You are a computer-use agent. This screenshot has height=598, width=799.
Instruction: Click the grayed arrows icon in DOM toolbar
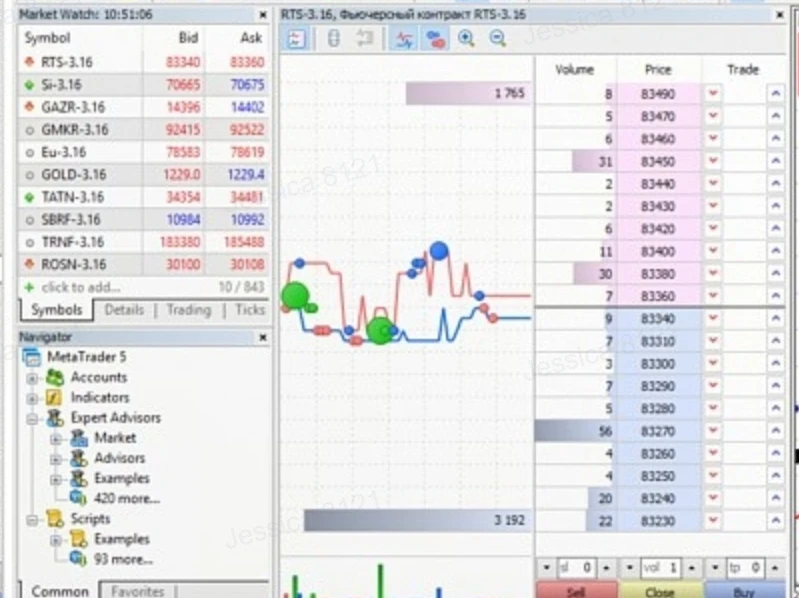pyautogui.click(x=364, y=39)
